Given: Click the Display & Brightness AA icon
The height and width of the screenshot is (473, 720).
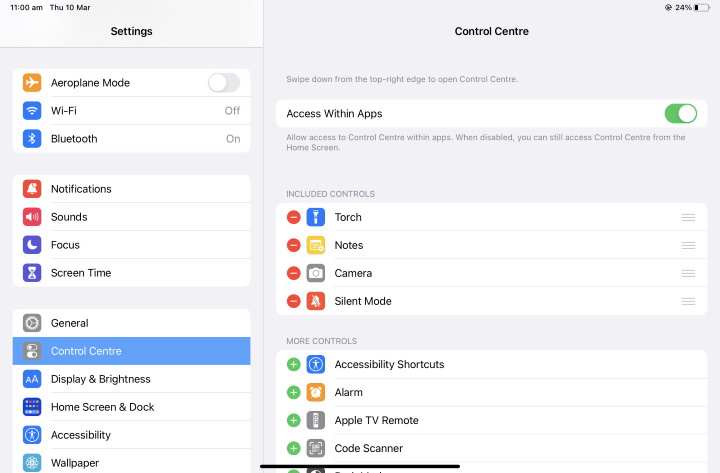Looking at the screenshot, I should (32, 379).
